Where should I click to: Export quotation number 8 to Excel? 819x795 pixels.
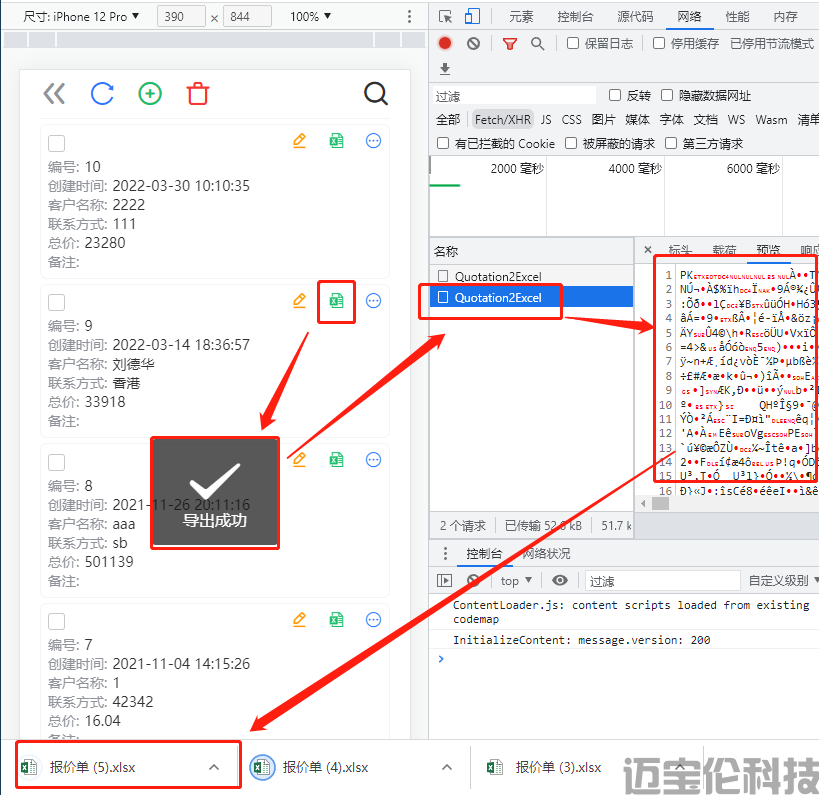336,460
